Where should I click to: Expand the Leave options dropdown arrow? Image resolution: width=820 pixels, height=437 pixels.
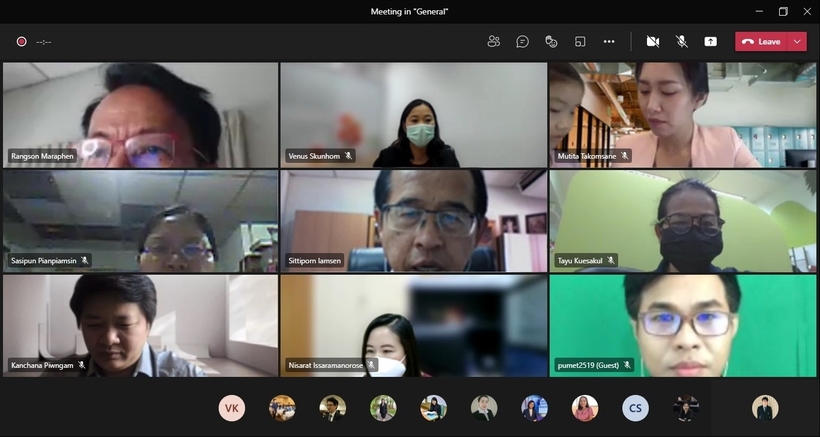[x=797, y=42]
